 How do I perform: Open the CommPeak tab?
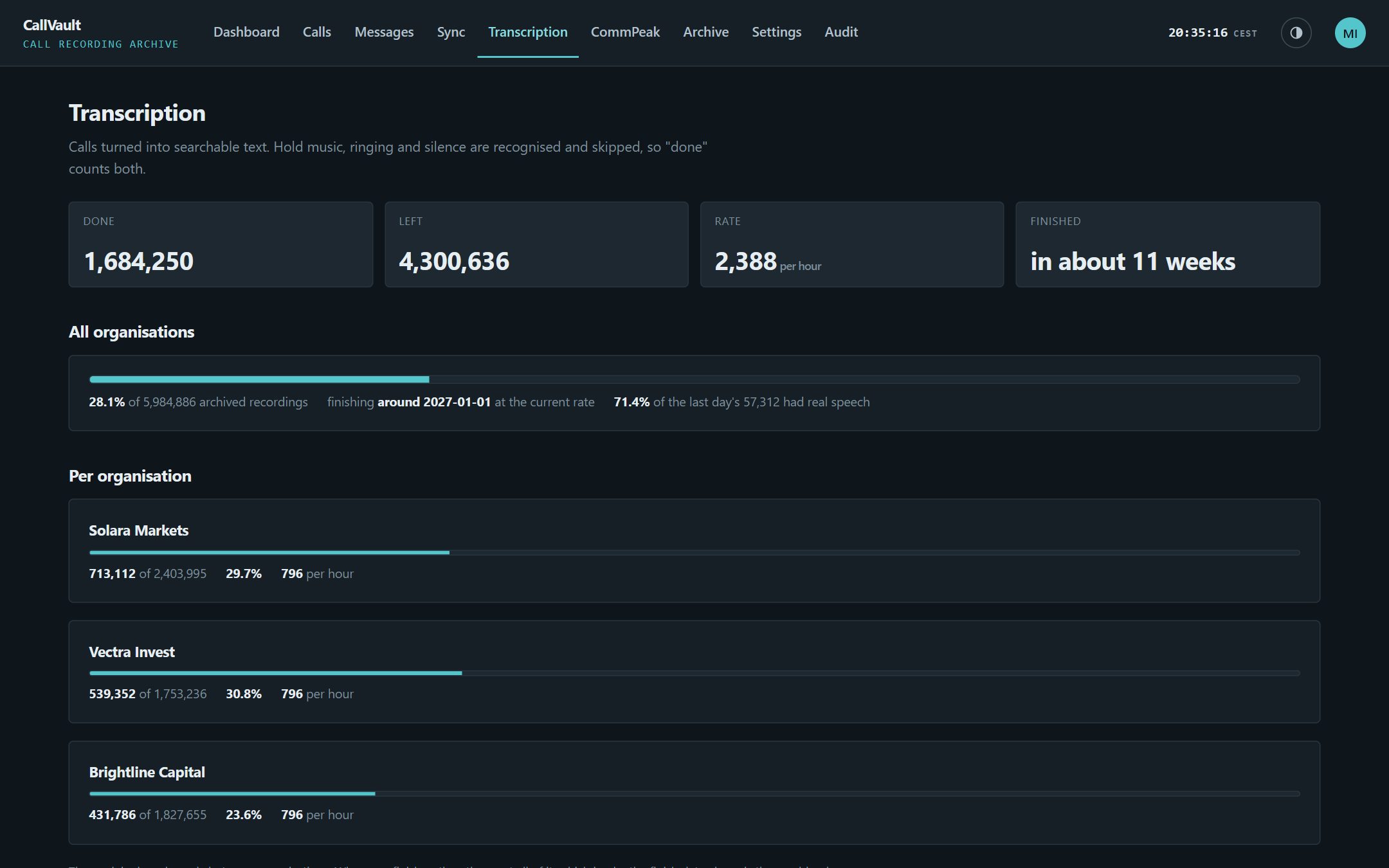(625, 32)
